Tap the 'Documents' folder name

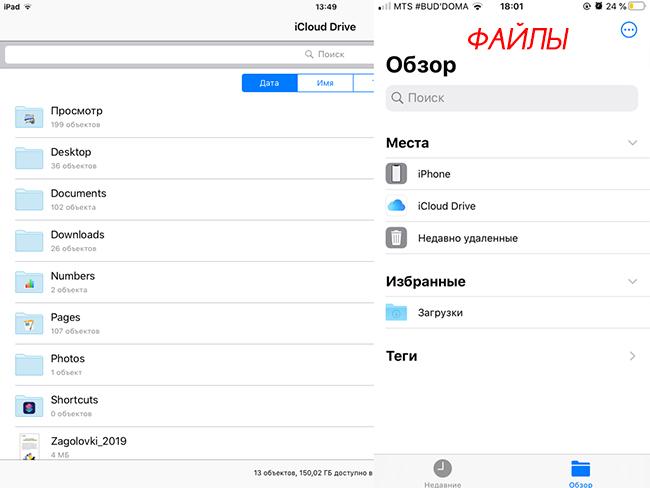(78, 193)
